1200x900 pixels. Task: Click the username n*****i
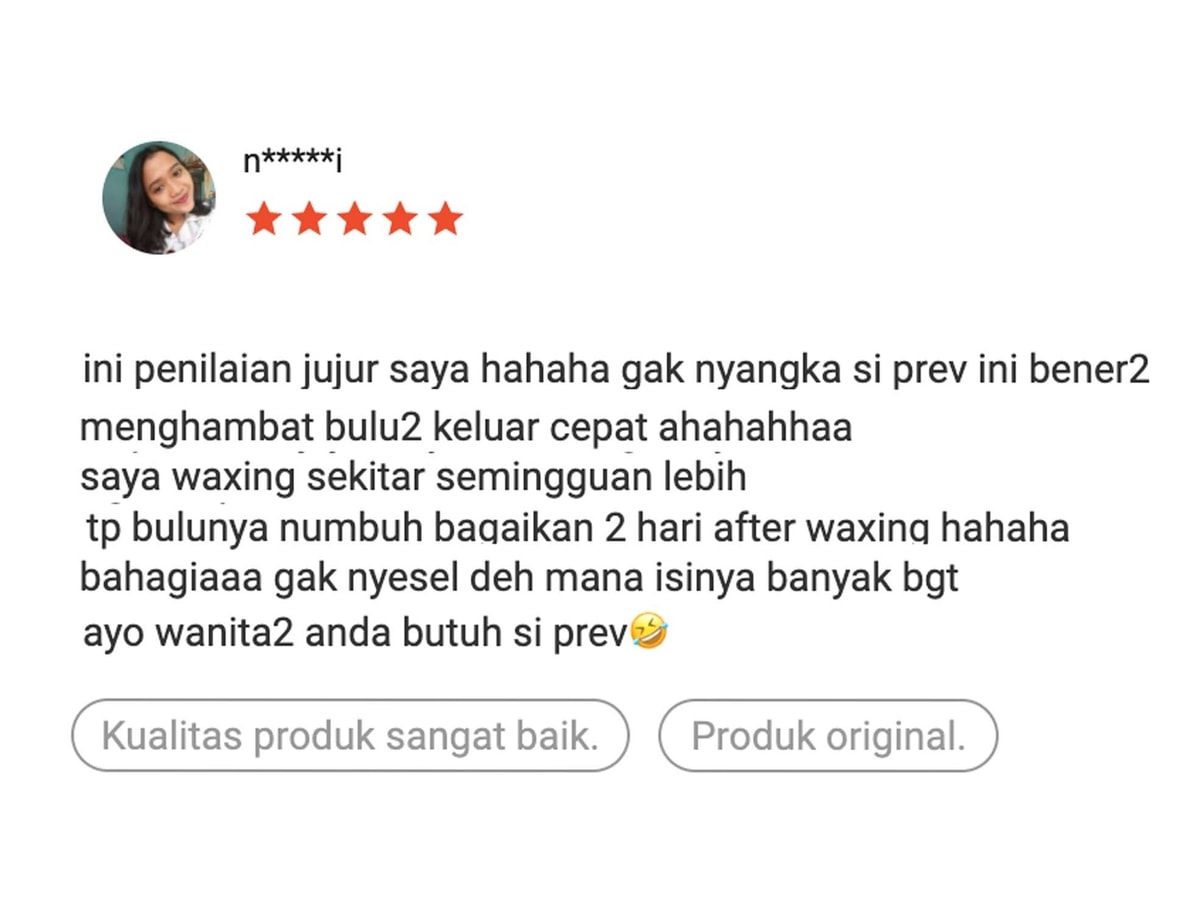coord(293,161)
